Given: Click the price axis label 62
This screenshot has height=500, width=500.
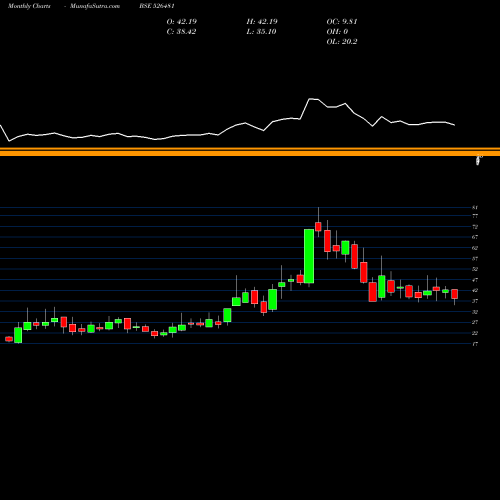Looking at the screenshot, I should 475,248.
